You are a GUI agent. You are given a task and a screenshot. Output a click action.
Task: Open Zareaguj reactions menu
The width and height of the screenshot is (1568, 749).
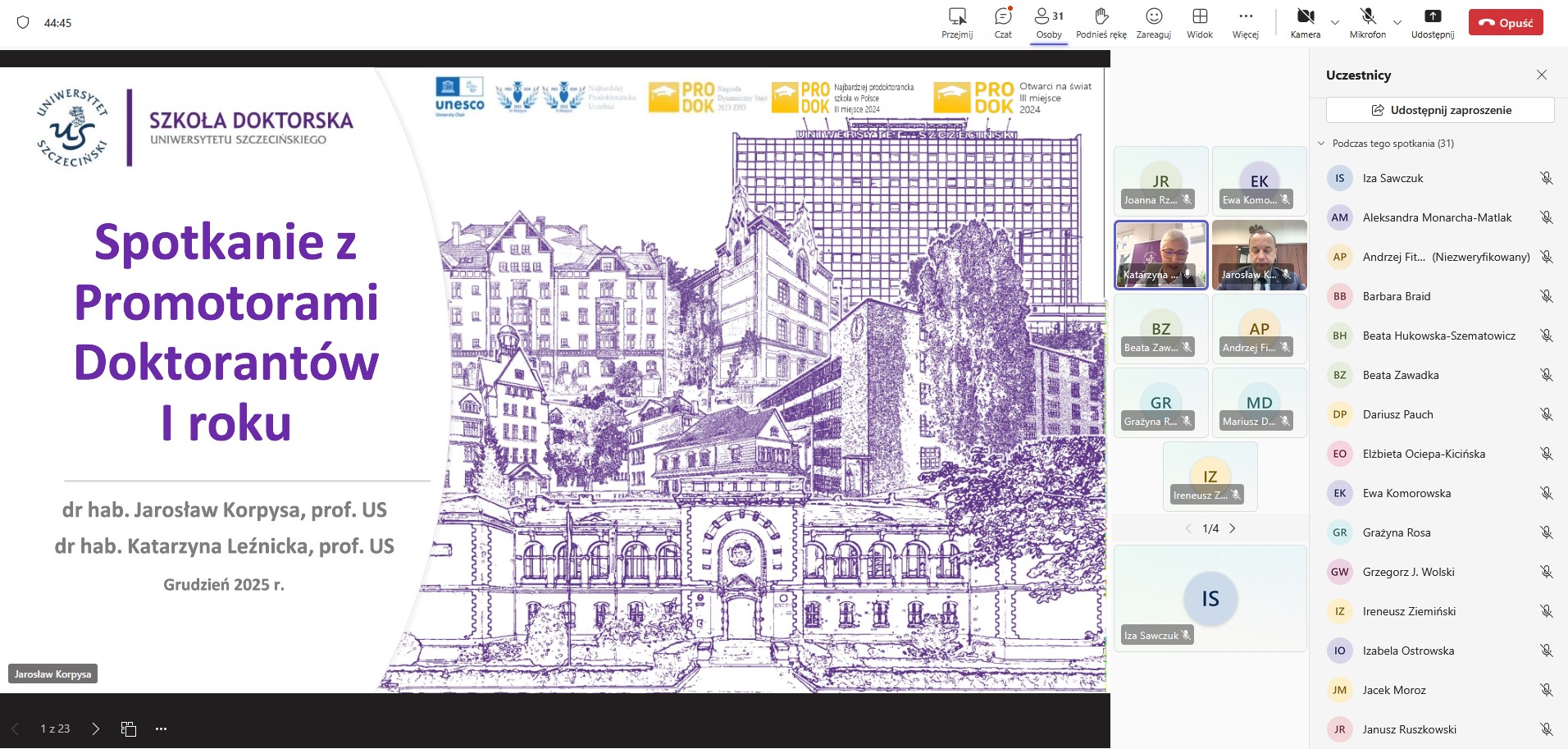click(x=1153, y=22)
